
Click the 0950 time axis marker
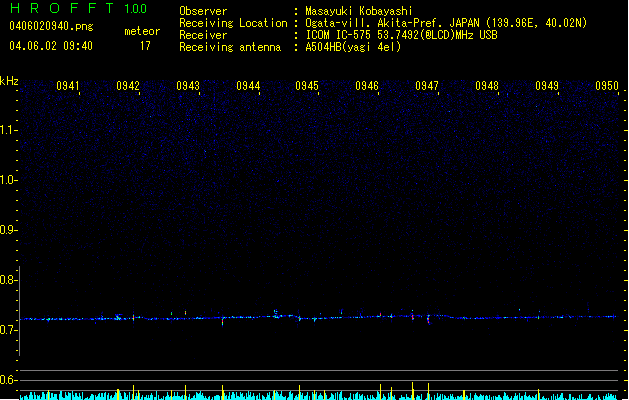pyautogui.click(x=607, y=86)
